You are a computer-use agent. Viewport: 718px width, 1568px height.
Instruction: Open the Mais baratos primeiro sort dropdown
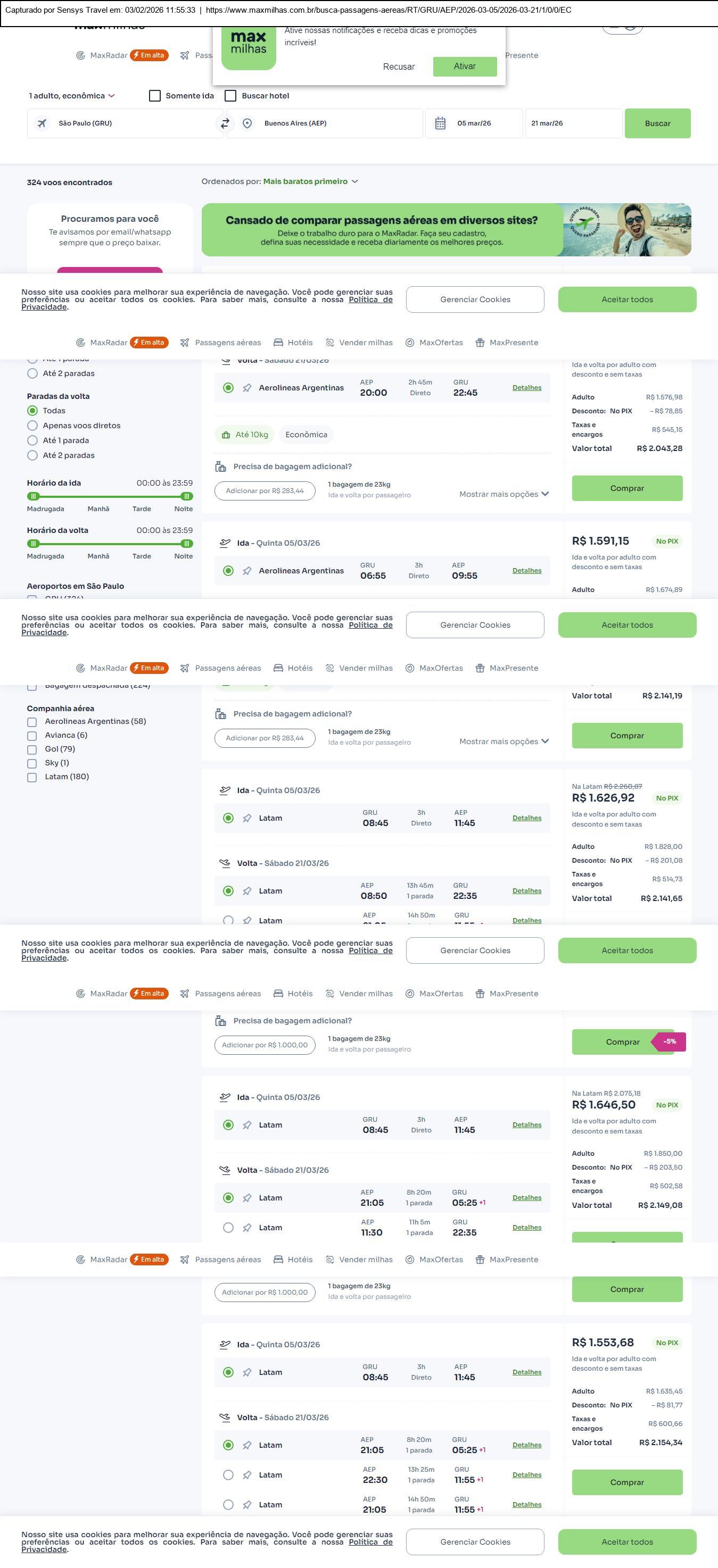point(311,182)
